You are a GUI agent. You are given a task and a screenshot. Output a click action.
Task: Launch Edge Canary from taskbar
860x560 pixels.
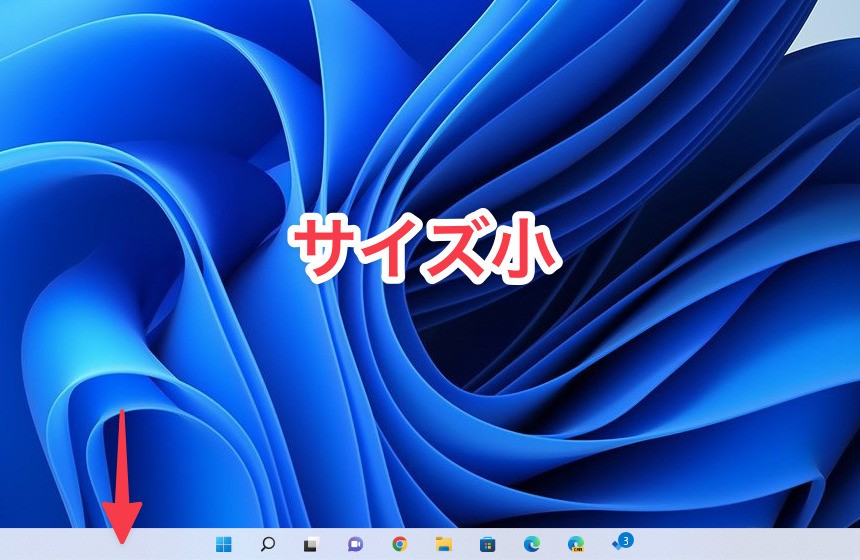[x=575, y=544]
